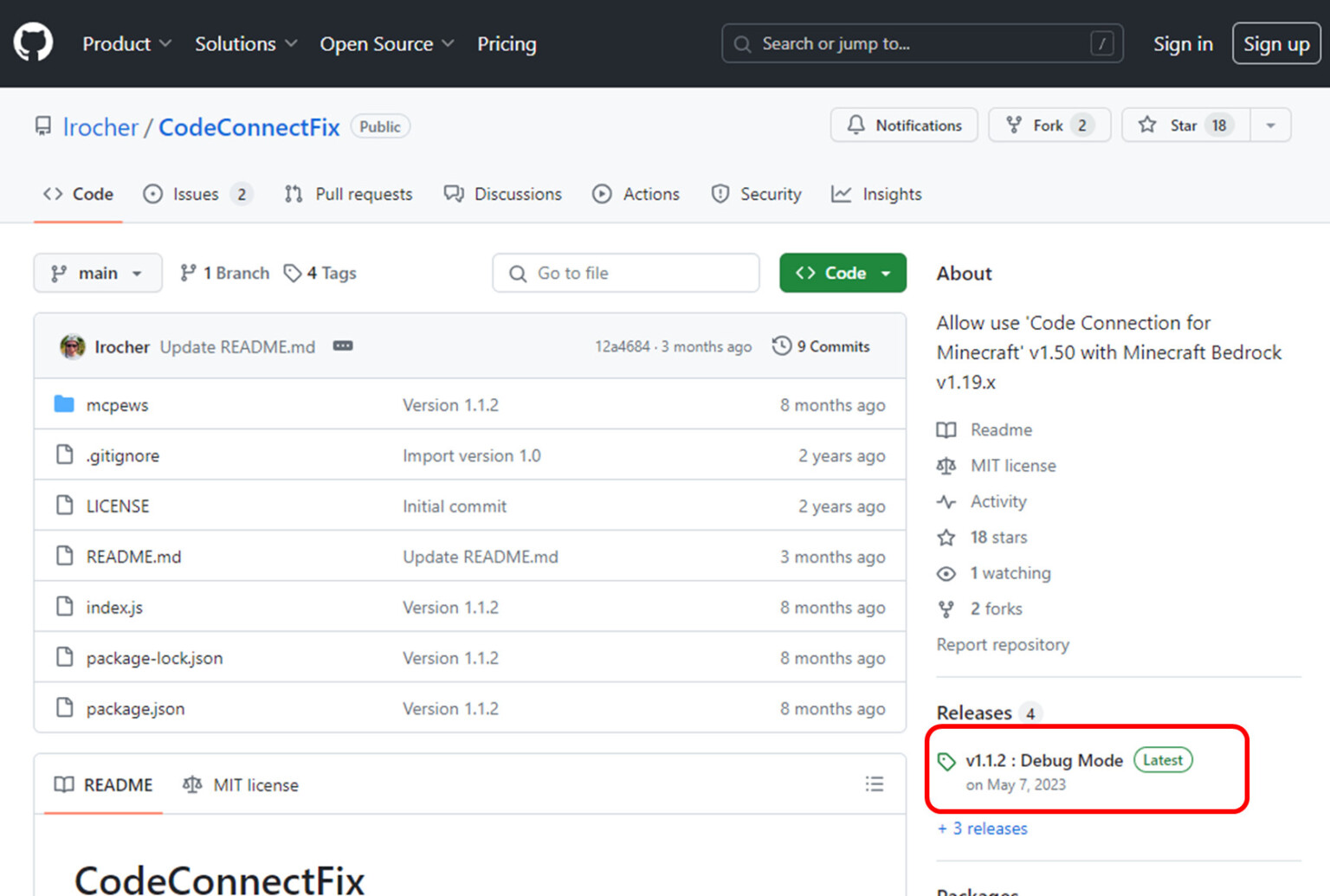1330x896 pixels.
Task: Switch to the Security tab
Action: [756, 194]
